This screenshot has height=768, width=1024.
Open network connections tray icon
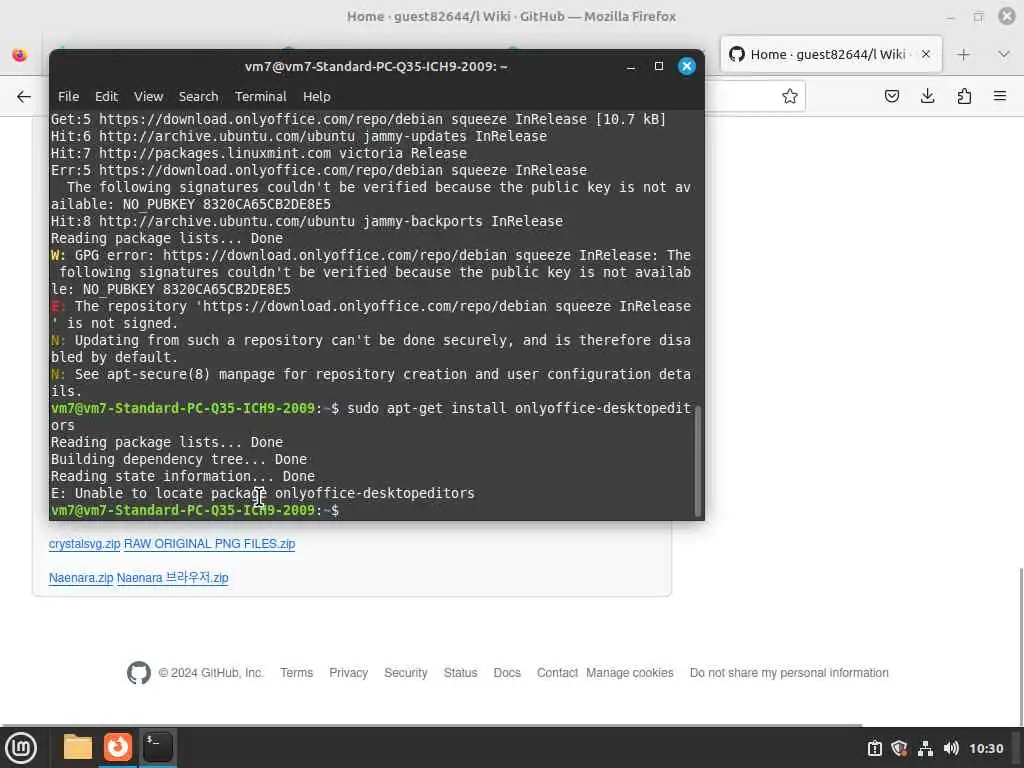coord(925,748)
